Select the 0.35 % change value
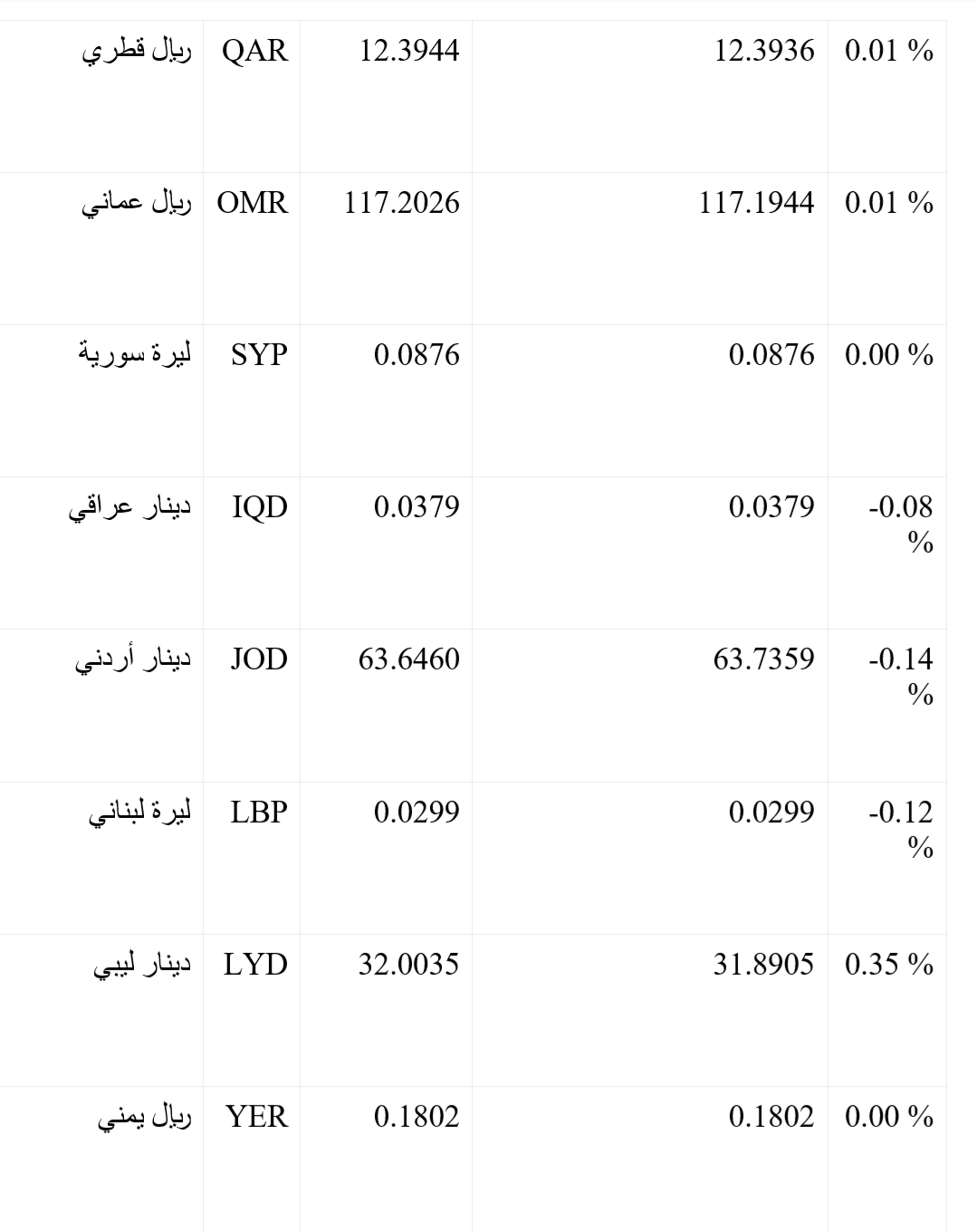The width and height of the screenshot is (978, 1232). pyautogui.click(x=889, y=965)
